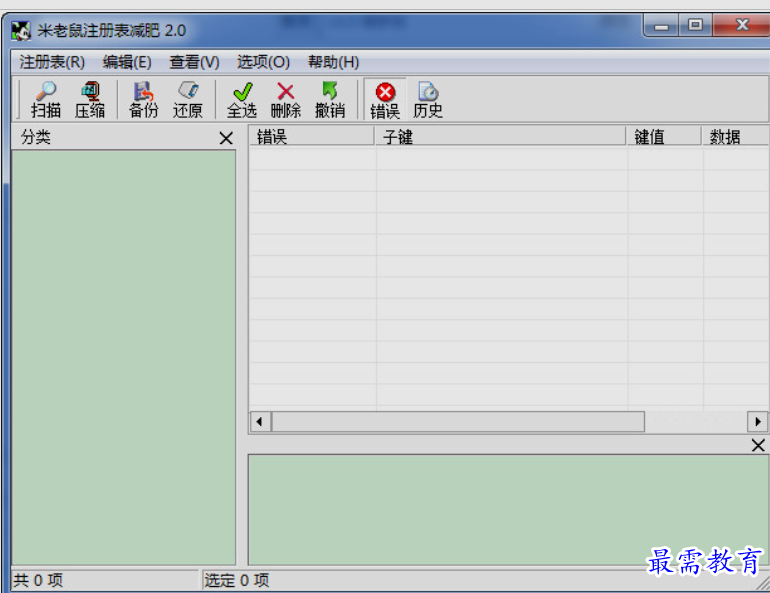Close the 分类 category panel
The height and width of the screenshot is (593, 770).
[226, 138]
